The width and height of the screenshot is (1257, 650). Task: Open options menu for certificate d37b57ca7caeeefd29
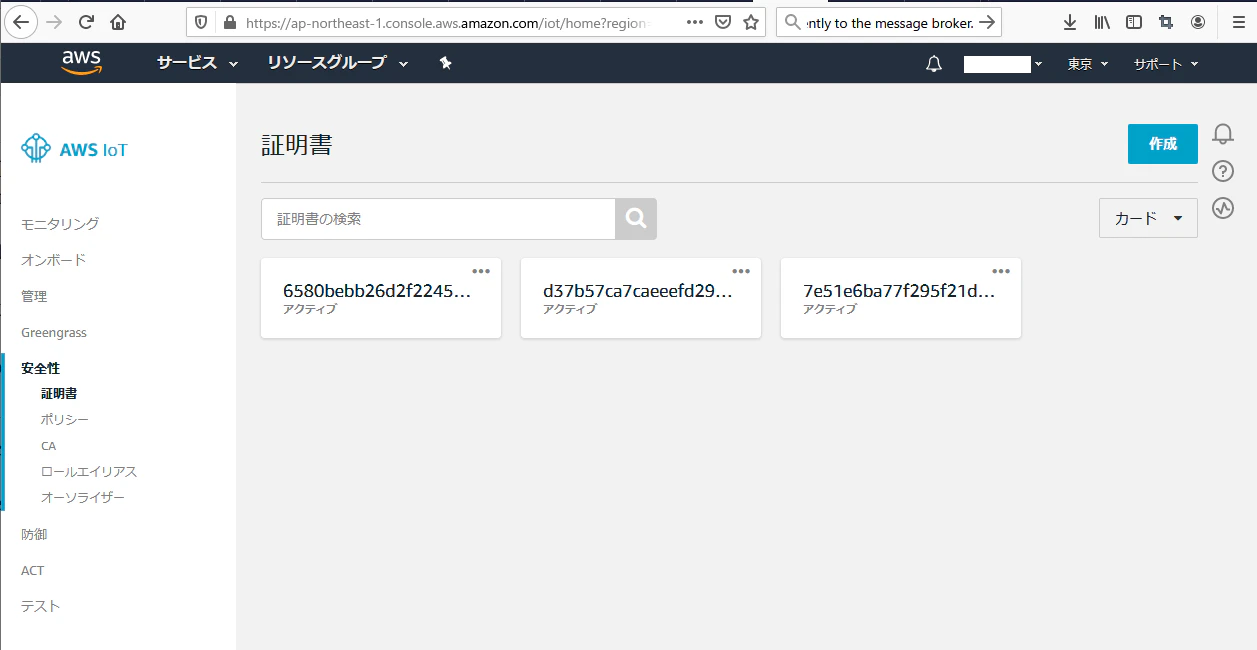(741, 271)
